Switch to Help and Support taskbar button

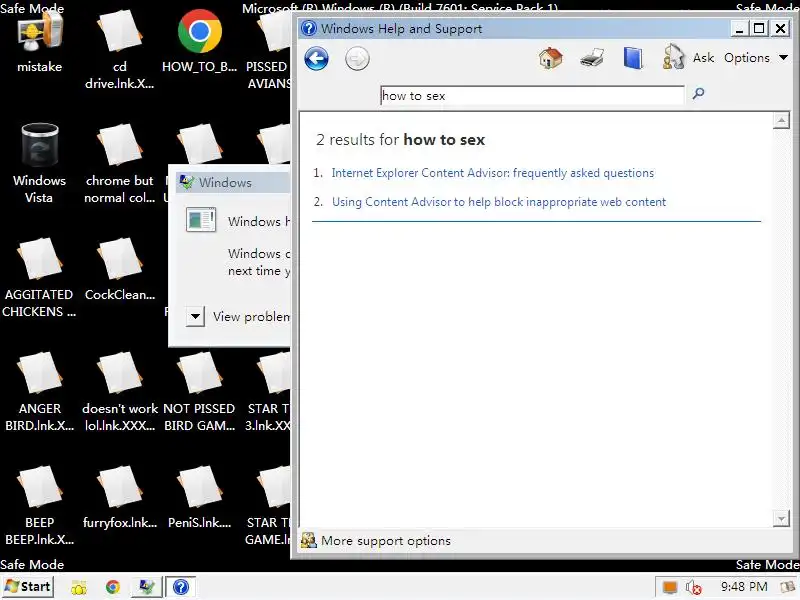pyautogui.click(x=181, y=587)
